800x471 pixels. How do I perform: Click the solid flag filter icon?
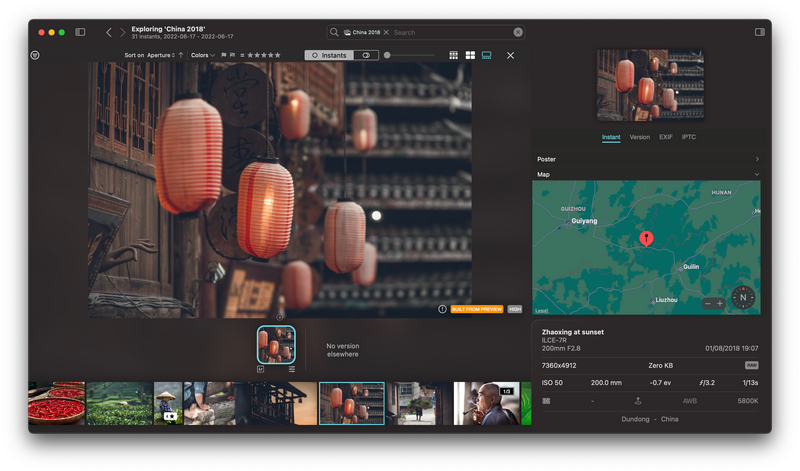(223, 55)
